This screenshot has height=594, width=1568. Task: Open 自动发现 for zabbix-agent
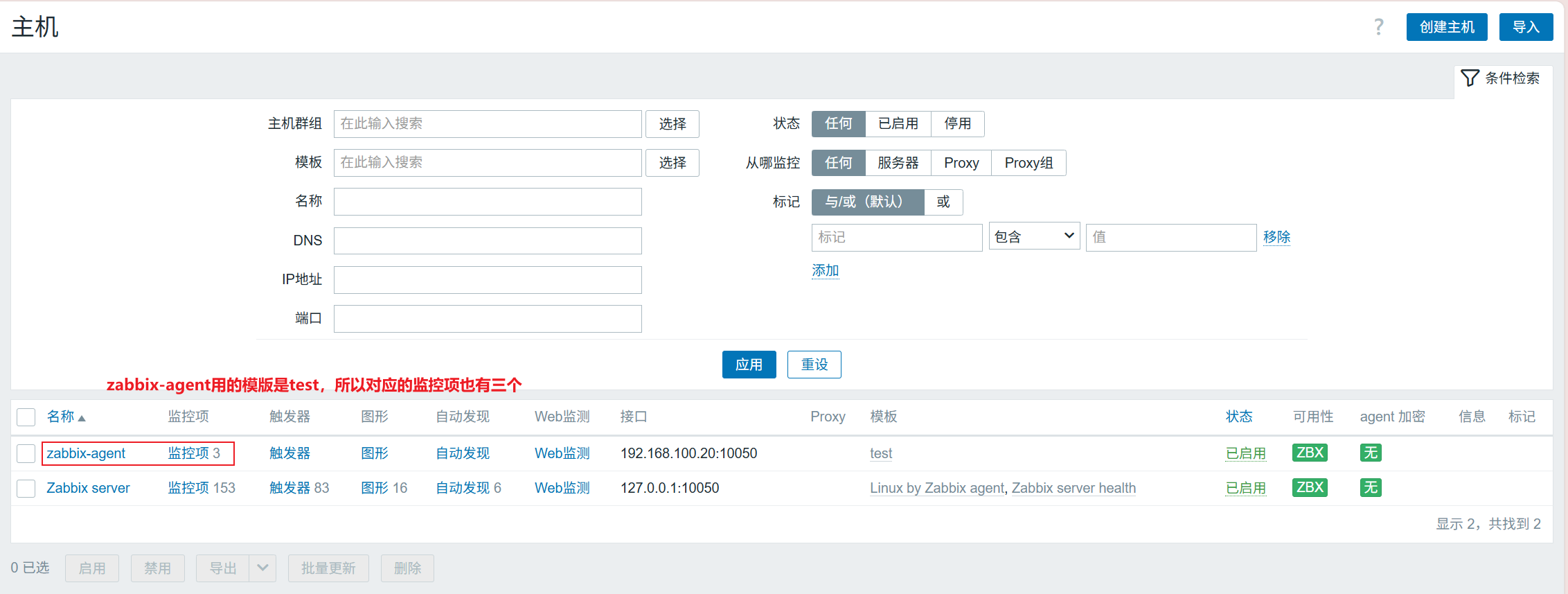(463, 453)
